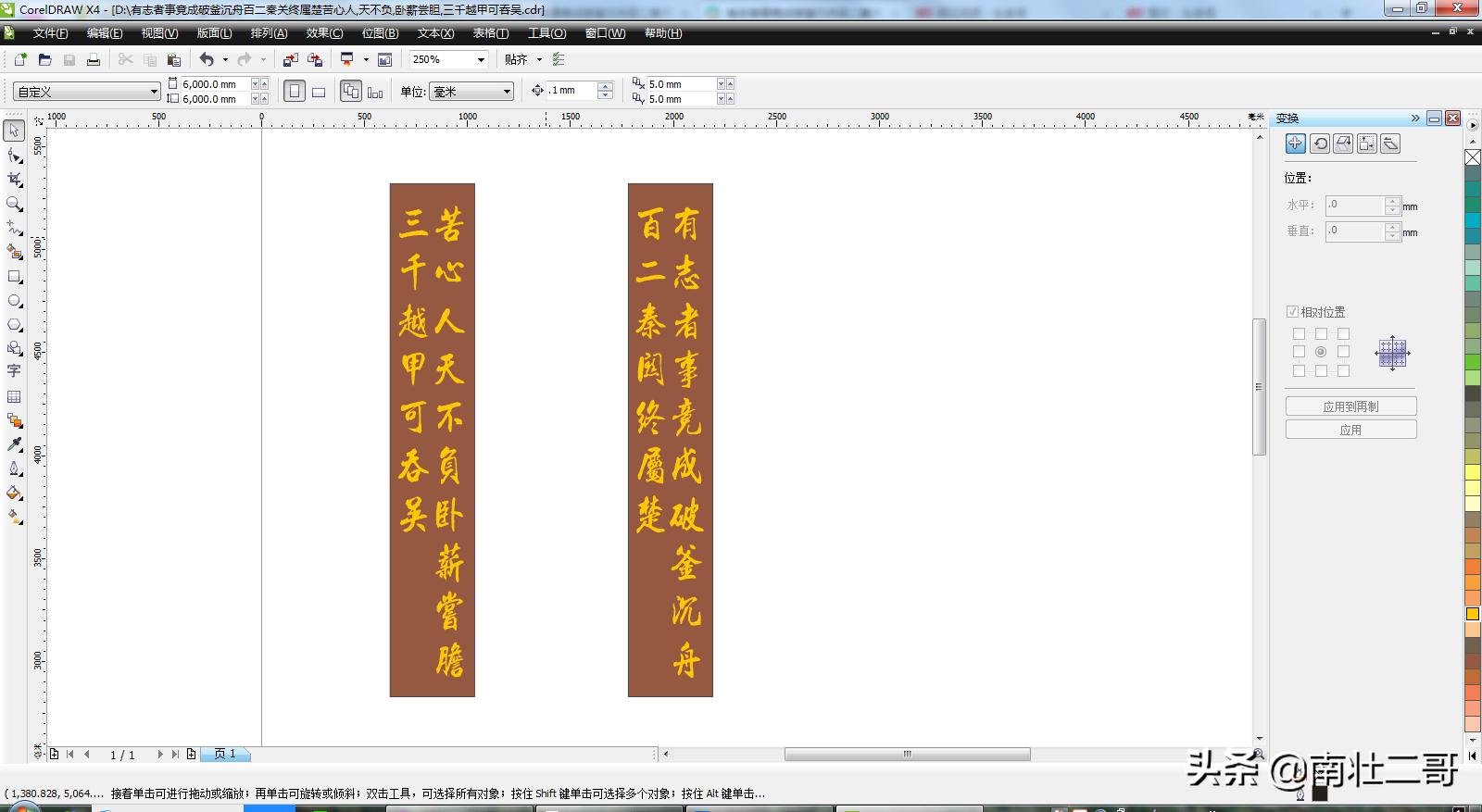Select the center anchor radio button
This screenshot has height=812, width=1482.
1321,352
